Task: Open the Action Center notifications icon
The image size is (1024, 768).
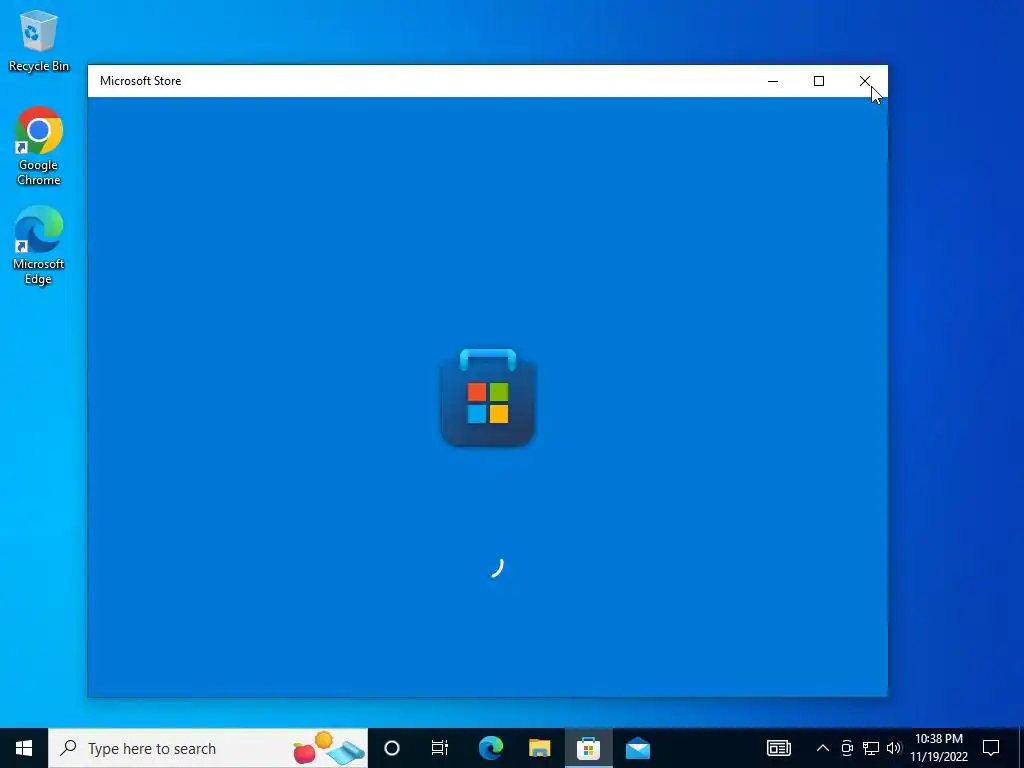Action: coord(991,748)
